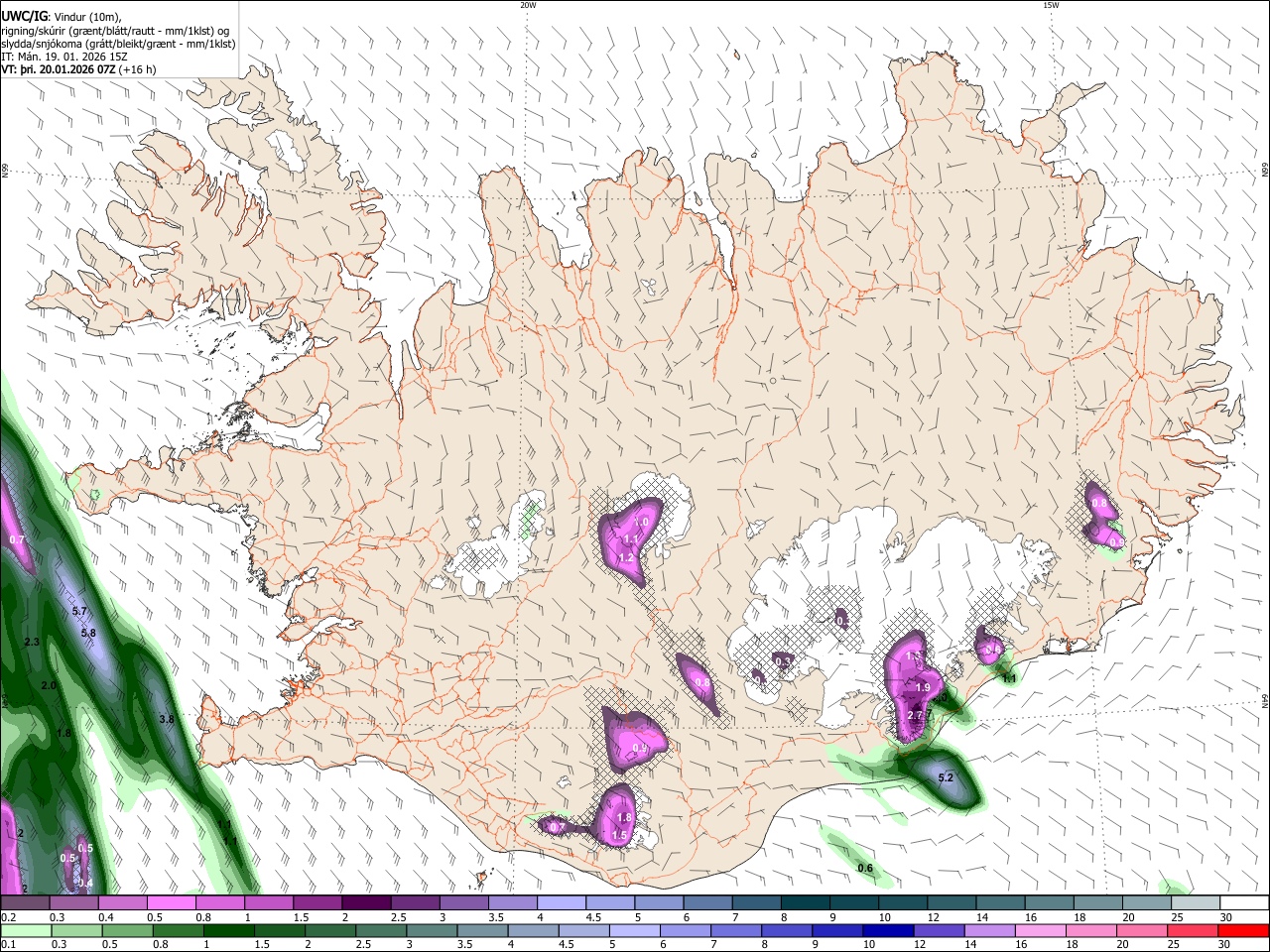
Task: Click the 1.8 snowfall value on the southern glacier
Action: [x=624, y=818]
